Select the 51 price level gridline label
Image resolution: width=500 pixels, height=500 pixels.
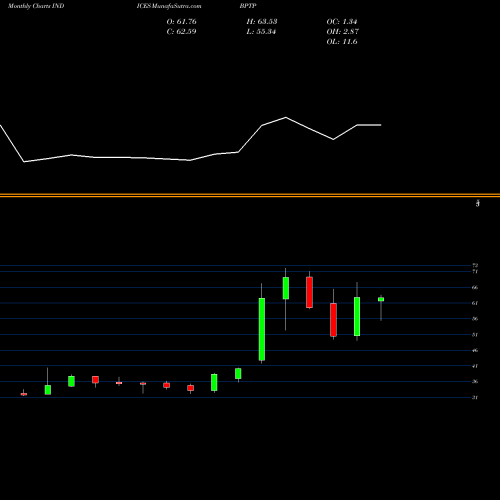(x=475, y=335)
